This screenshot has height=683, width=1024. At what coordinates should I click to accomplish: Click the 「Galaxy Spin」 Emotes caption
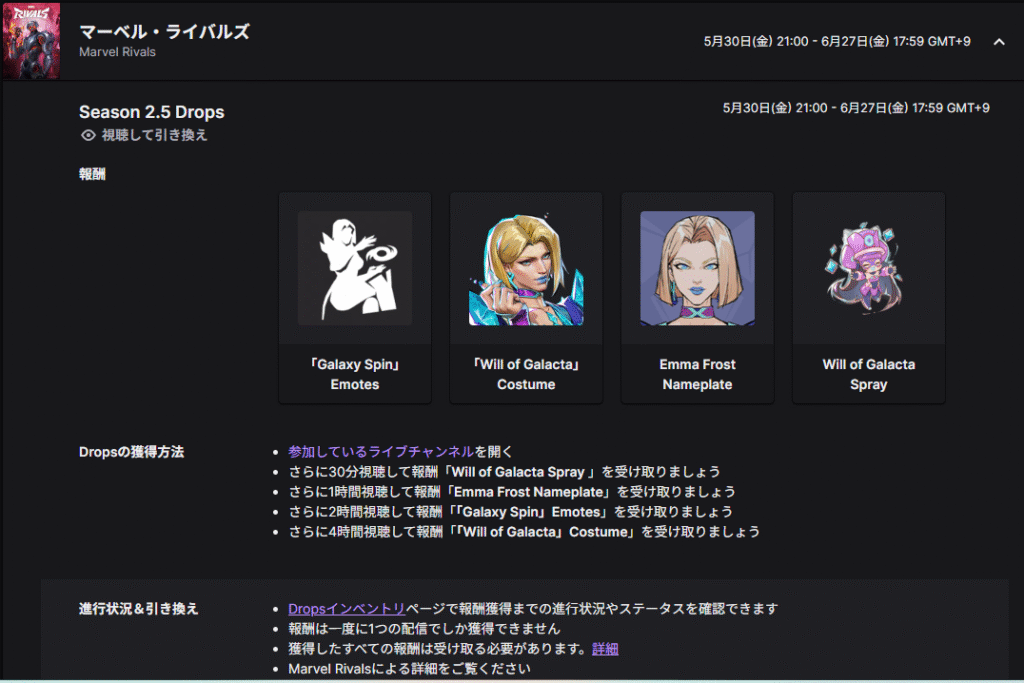(355, 374)
